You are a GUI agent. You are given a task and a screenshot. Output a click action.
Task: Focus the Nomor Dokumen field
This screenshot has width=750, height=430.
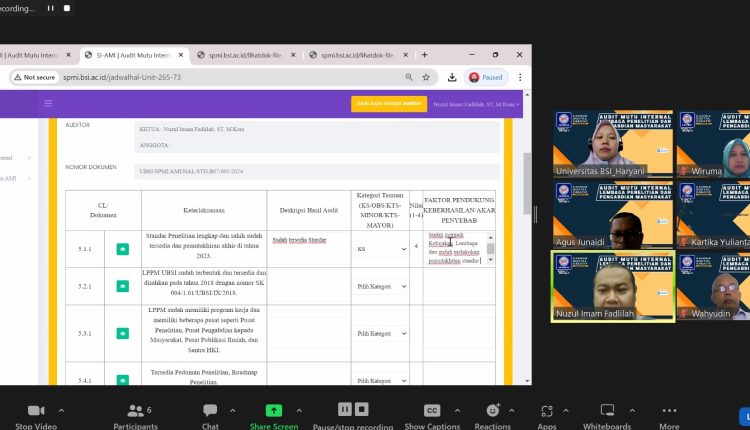pos(317,171)
